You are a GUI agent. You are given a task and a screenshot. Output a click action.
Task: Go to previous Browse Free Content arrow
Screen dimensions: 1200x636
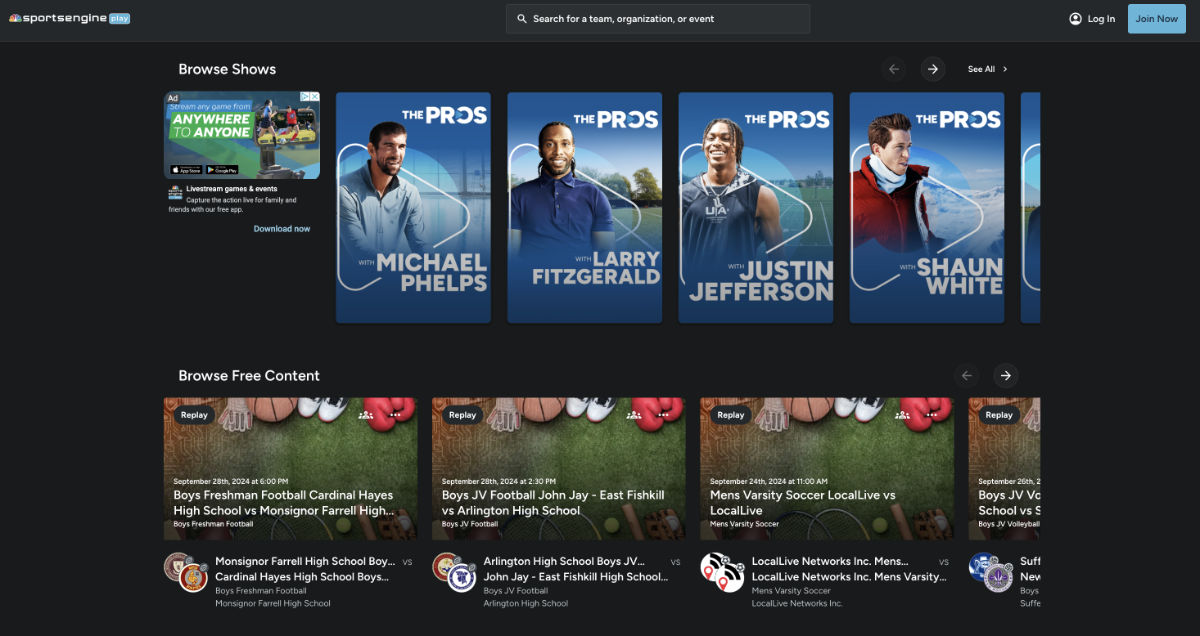[967, 376]
